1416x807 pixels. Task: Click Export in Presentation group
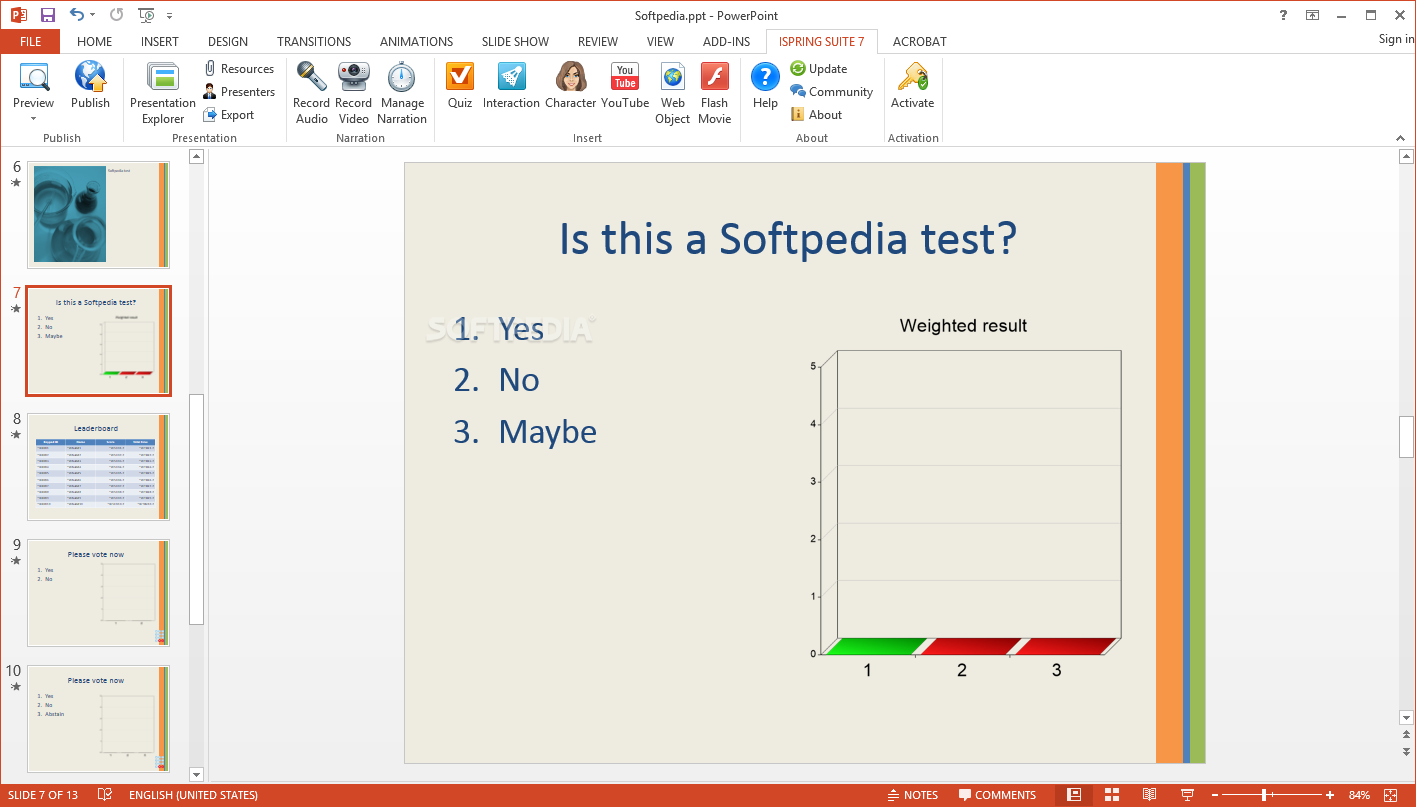pos(228,115)
